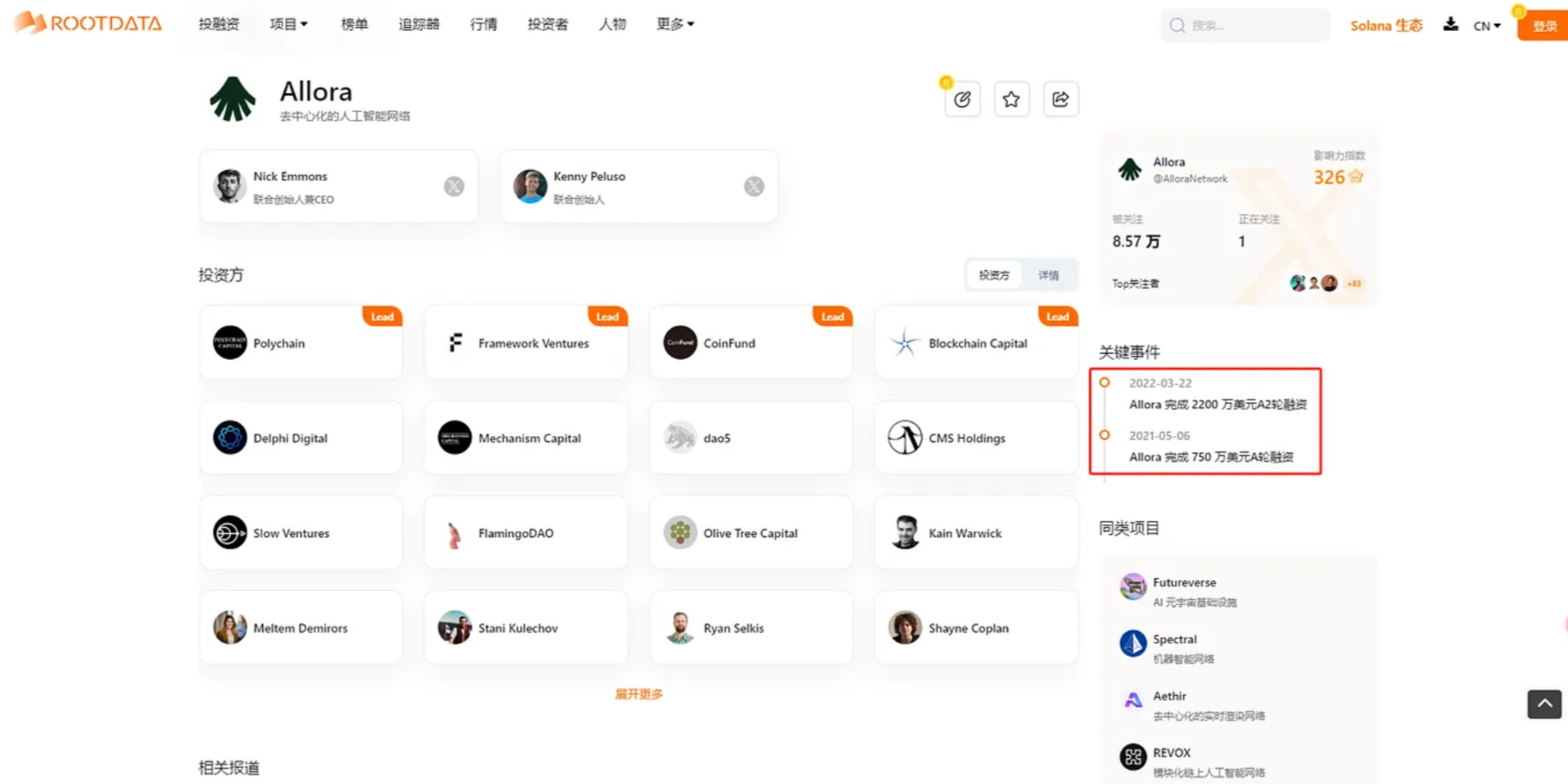Click the share icon button
The width and height of the screenshot is (1568, 784).
(x=1061, y=99)
